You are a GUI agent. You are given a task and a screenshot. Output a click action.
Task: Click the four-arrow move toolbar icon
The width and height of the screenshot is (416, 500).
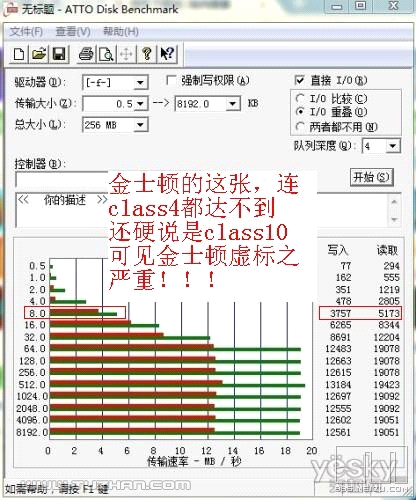click(126, 54)
